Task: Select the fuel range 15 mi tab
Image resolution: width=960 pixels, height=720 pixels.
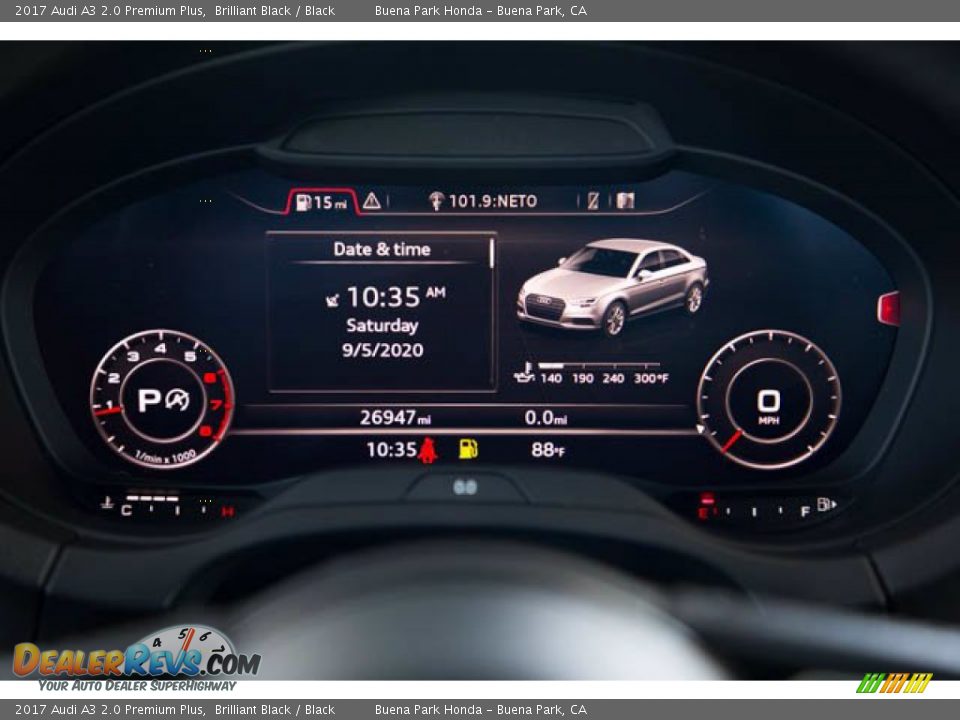Action: point(321,201)
